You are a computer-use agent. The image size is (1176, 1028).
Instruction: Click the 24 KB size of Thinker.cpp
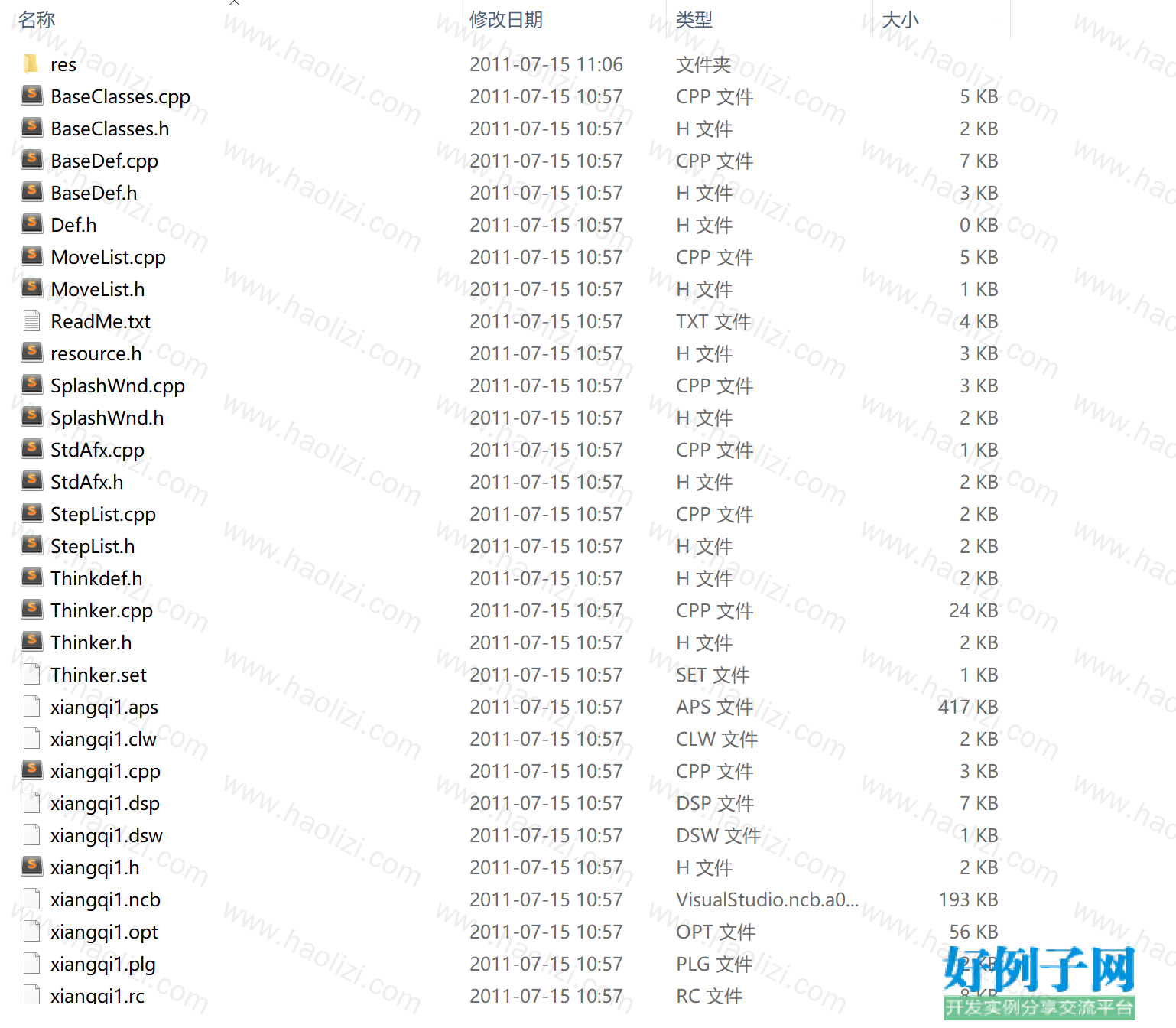973,611
